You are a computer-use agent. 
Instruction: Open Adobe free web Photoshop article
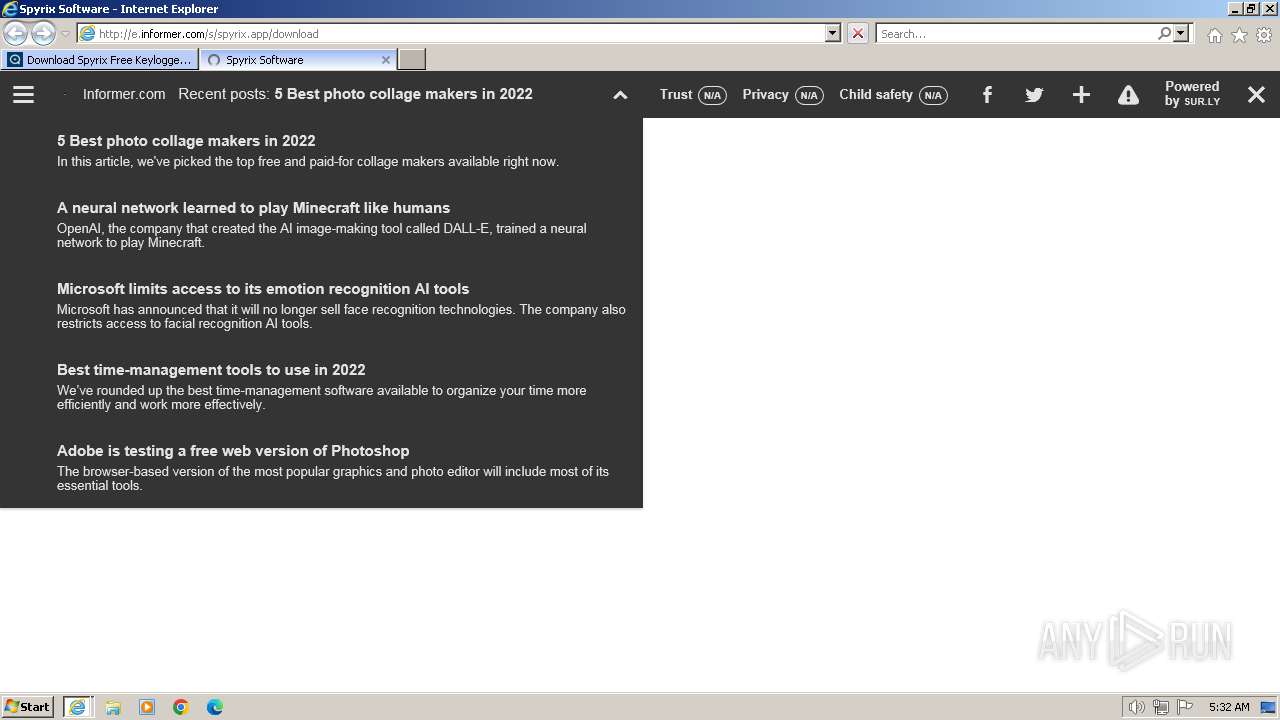click(x=233, y=451)
